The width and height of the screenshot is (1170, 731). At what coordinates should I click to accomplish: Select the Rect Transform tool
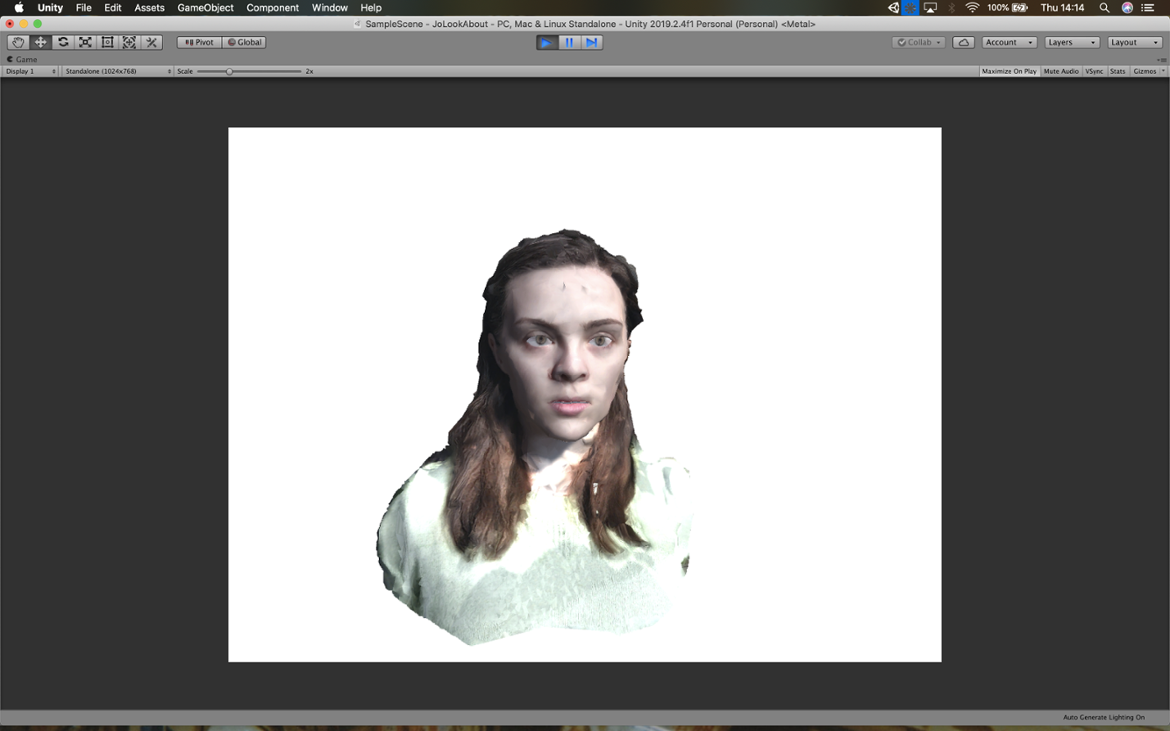point(107,42)
